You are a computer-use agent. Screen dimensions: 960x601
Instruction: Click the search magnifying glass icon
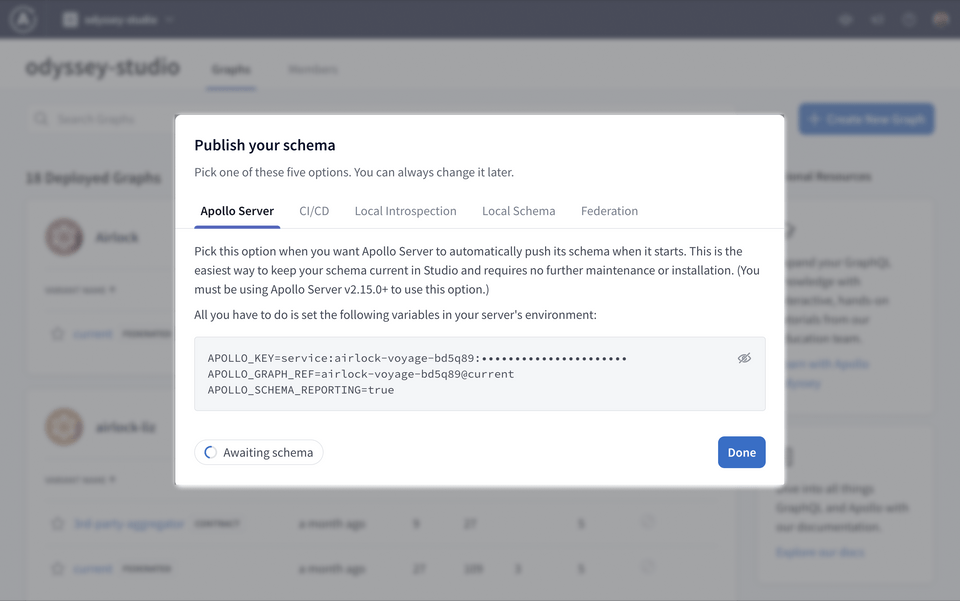click(40, 118)
